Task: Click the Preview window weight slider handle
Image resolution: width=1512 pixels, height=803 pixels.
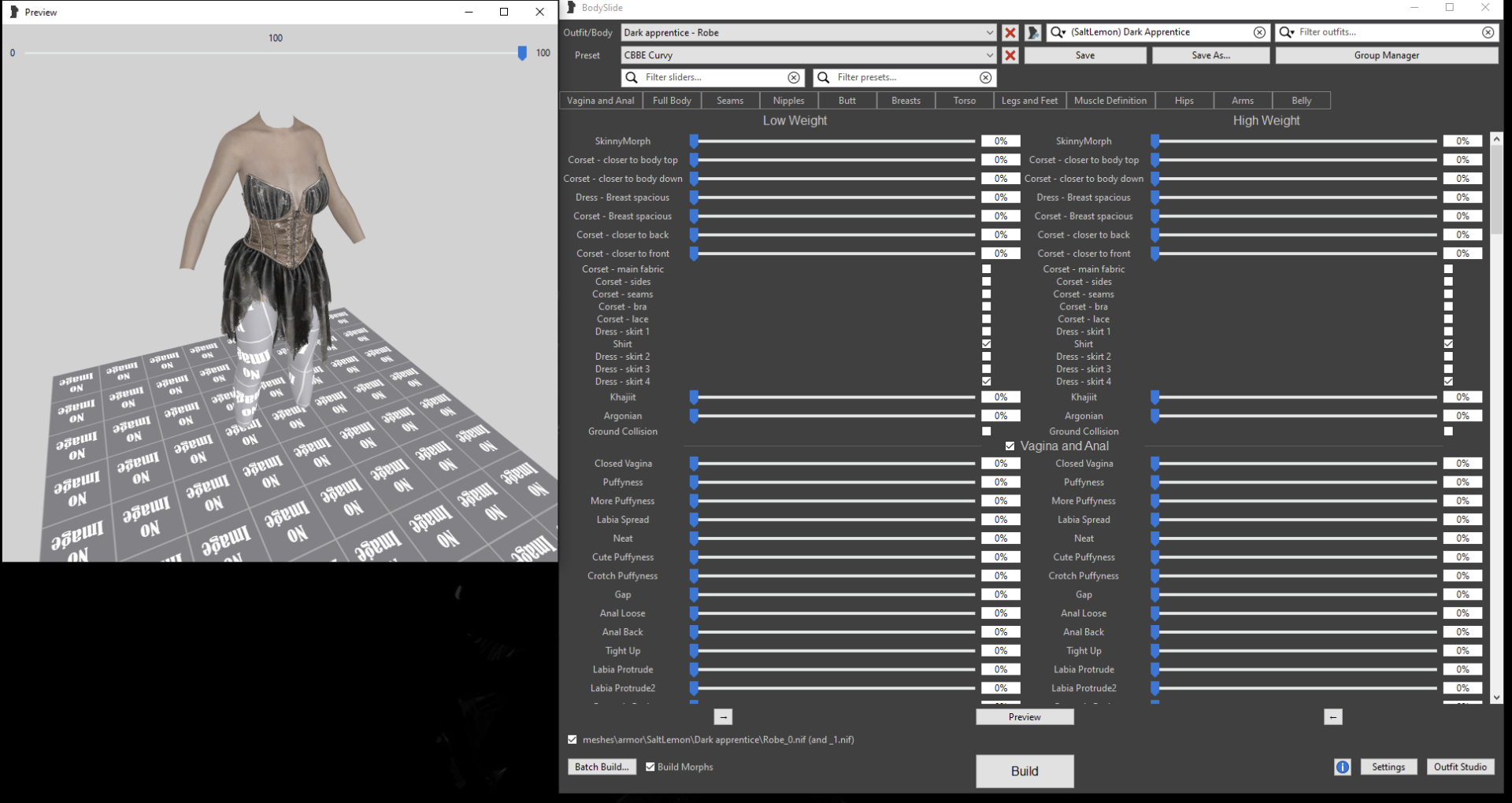Action: 522,53
